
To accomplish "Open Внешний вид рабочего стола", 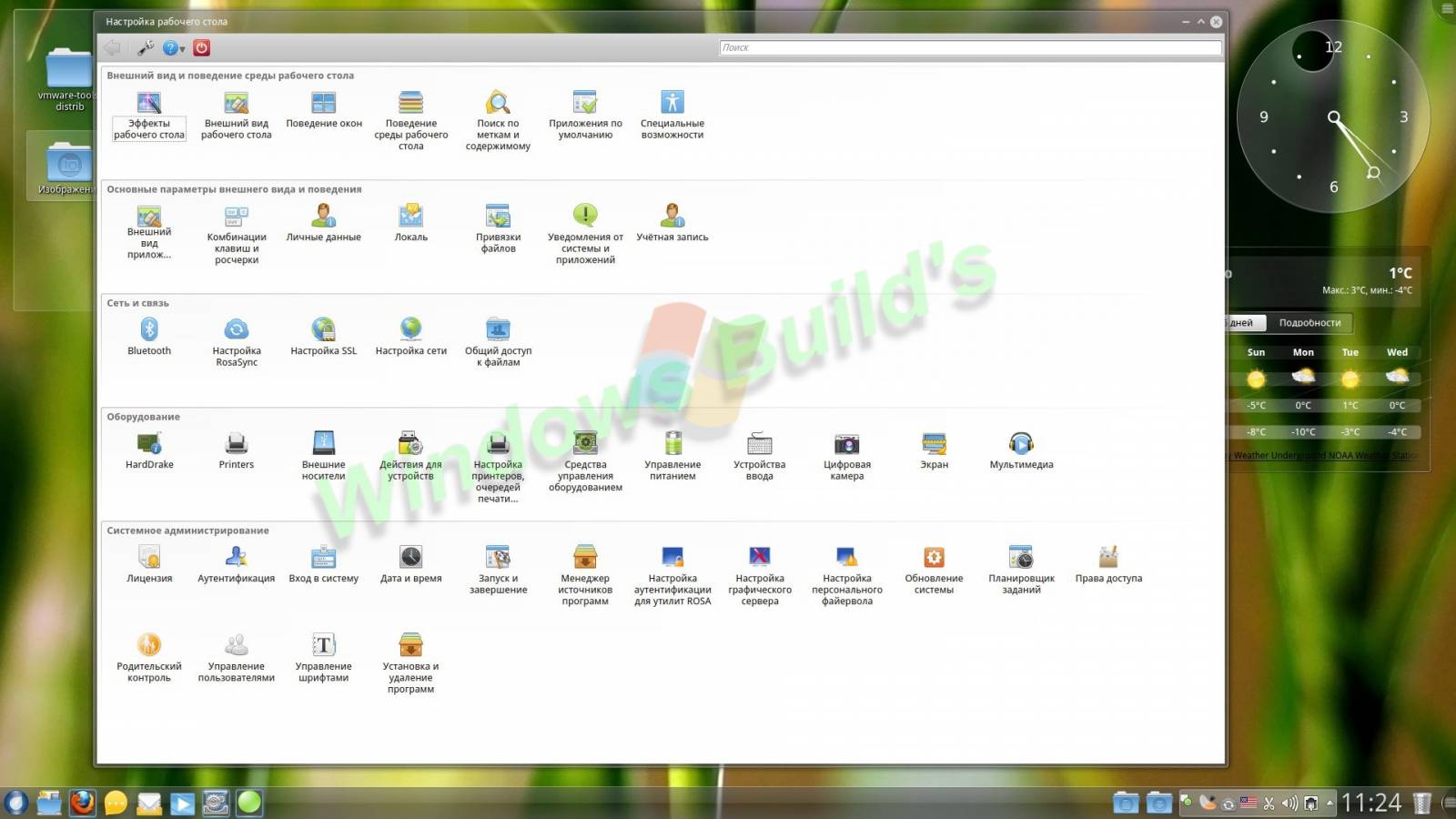I will coord(237,116).
